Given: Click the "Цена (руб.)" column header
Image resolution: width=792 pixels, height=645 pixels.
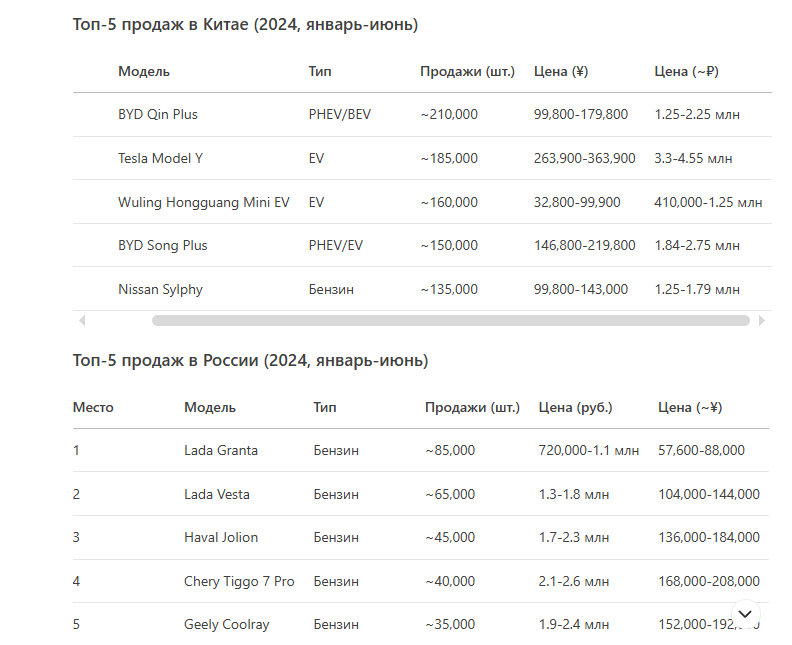Looking at the screenshot, I should 575,407.
